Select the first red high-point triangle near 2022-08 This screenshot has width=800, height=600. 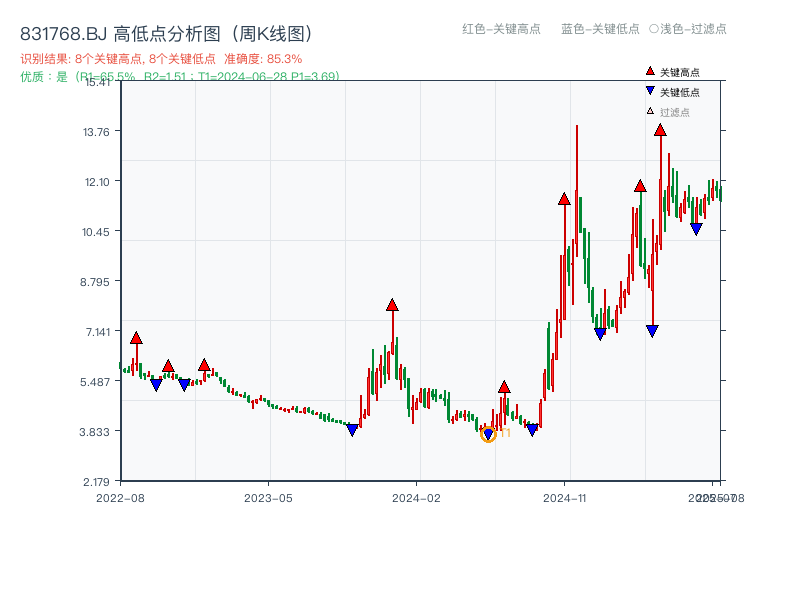[x=136, y=338]
